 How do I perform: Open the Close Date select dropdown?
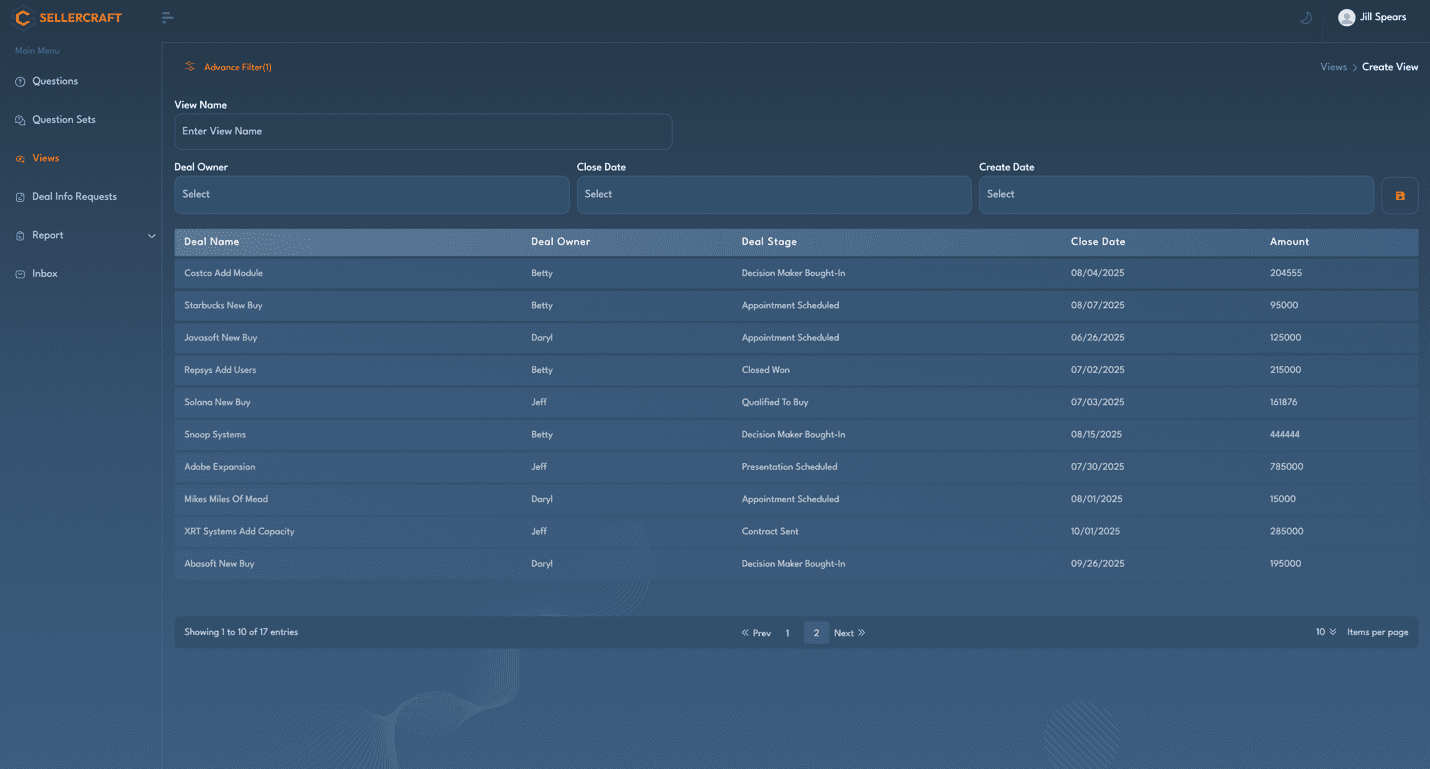point(773,195)
